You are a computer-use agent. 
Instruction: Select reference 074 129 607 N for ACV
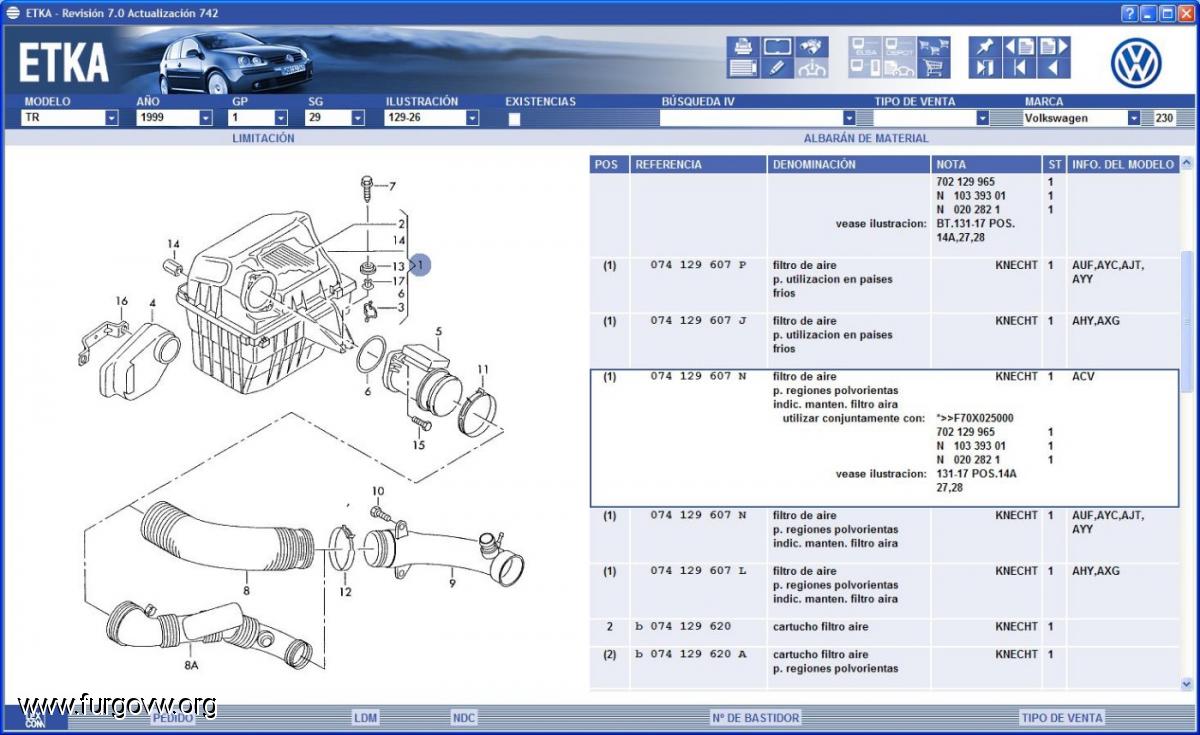[x=698, y=377]
